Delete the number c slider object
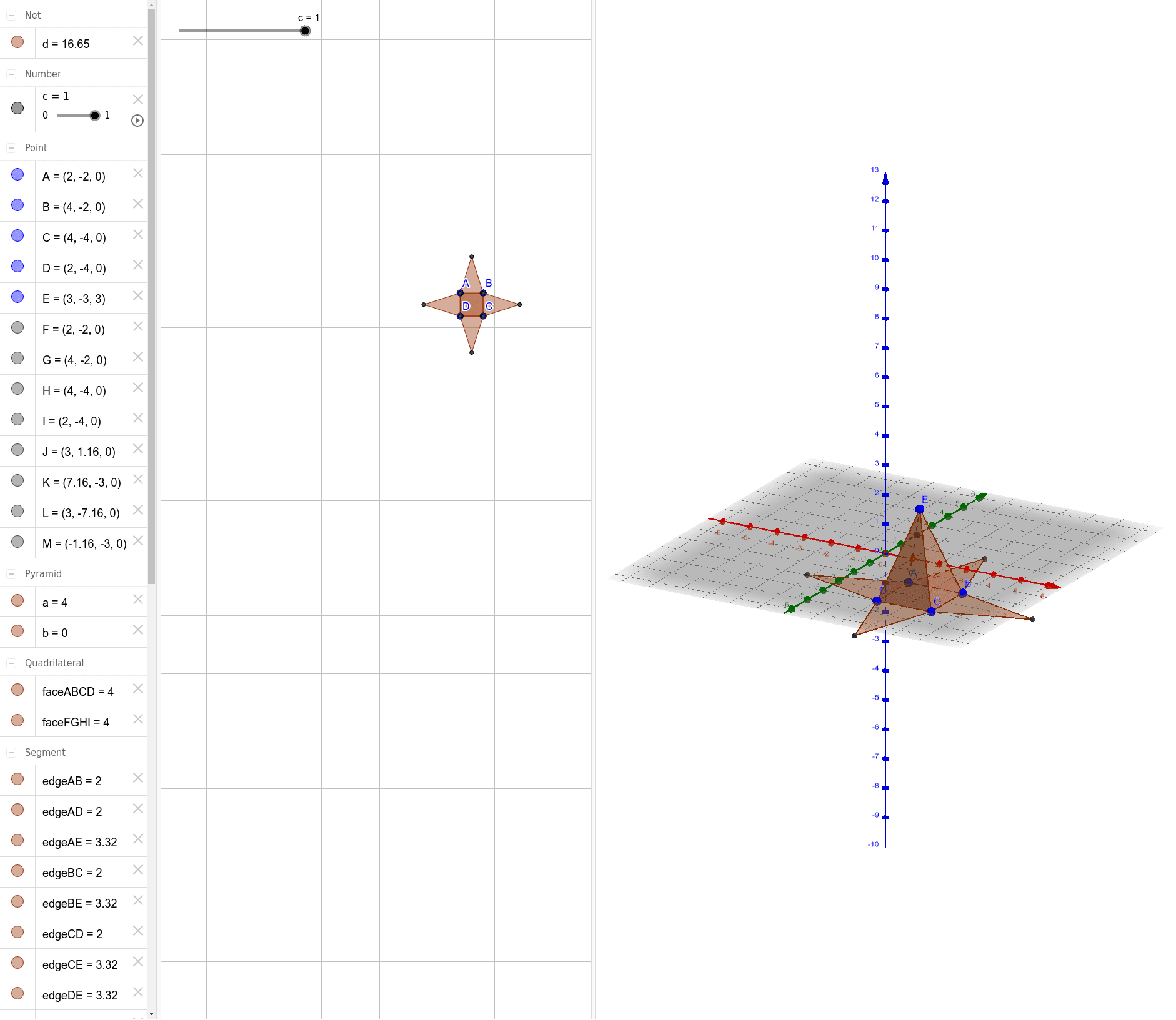Viewport: 1176px width, 1020px height. (138, 99)
